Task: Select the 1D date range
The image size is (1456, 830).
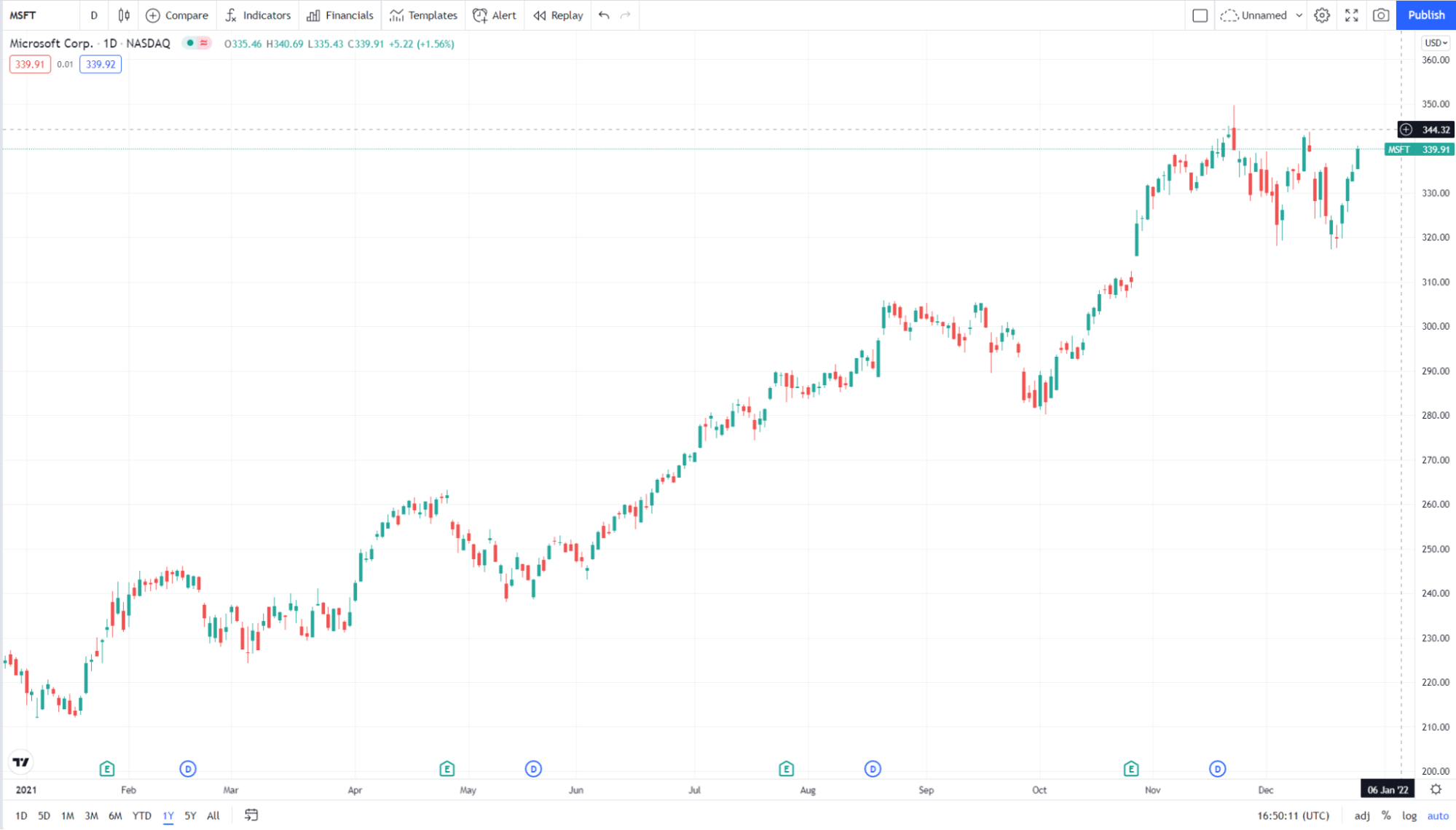Action: (21, 816)
